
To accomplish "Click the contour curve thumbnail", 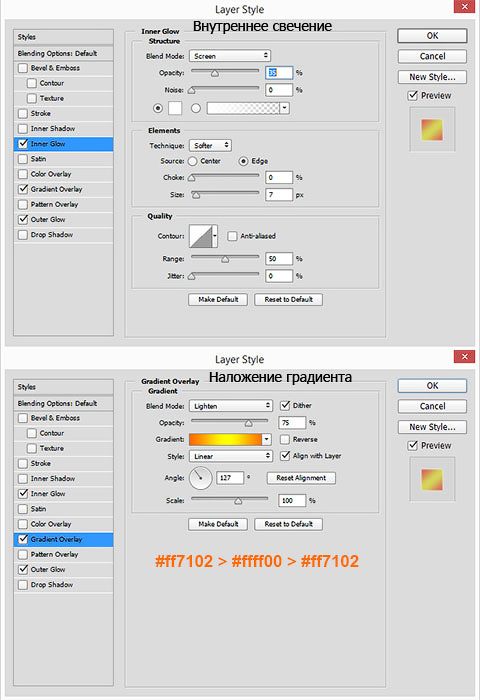I will (x=201, y=236).
